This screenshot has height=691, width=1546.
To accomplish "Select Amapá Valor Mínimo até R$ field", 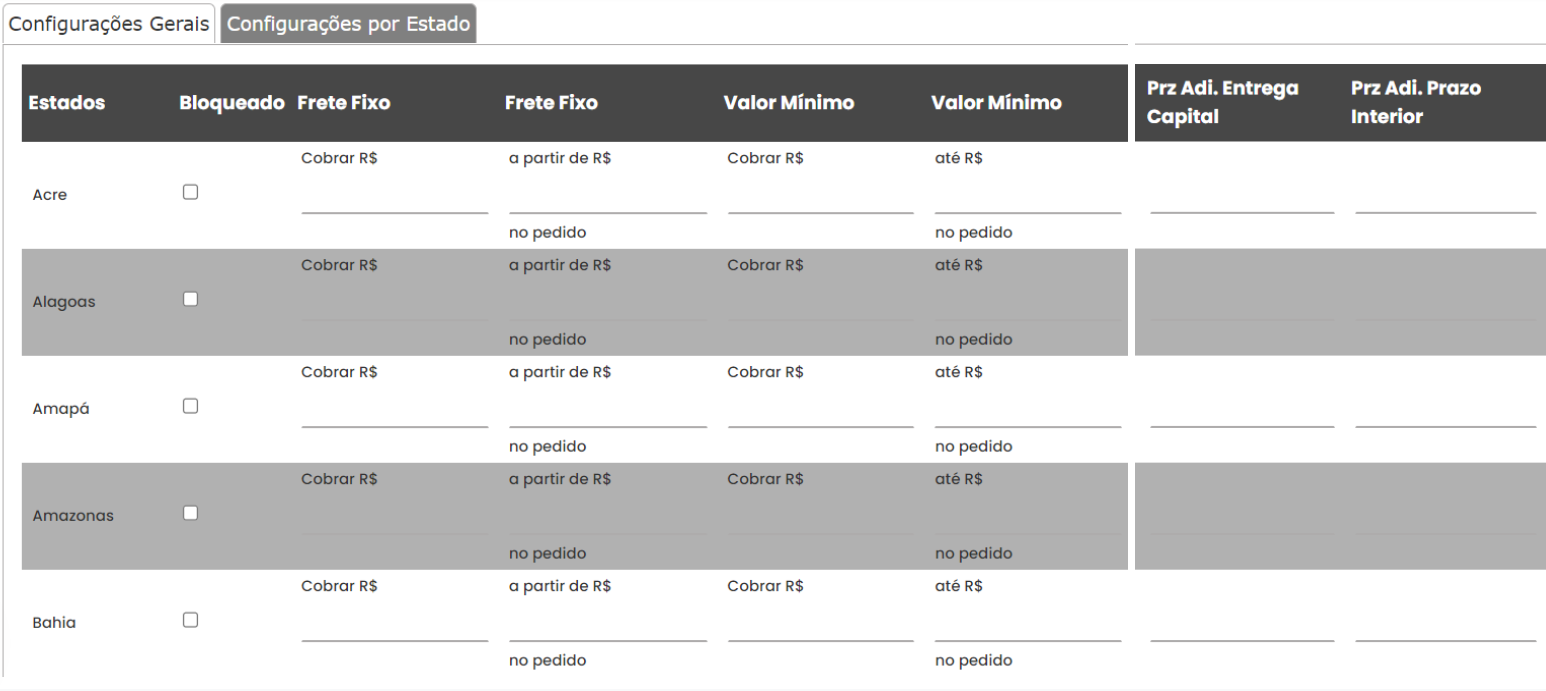I will click(x=1028, y=414).
